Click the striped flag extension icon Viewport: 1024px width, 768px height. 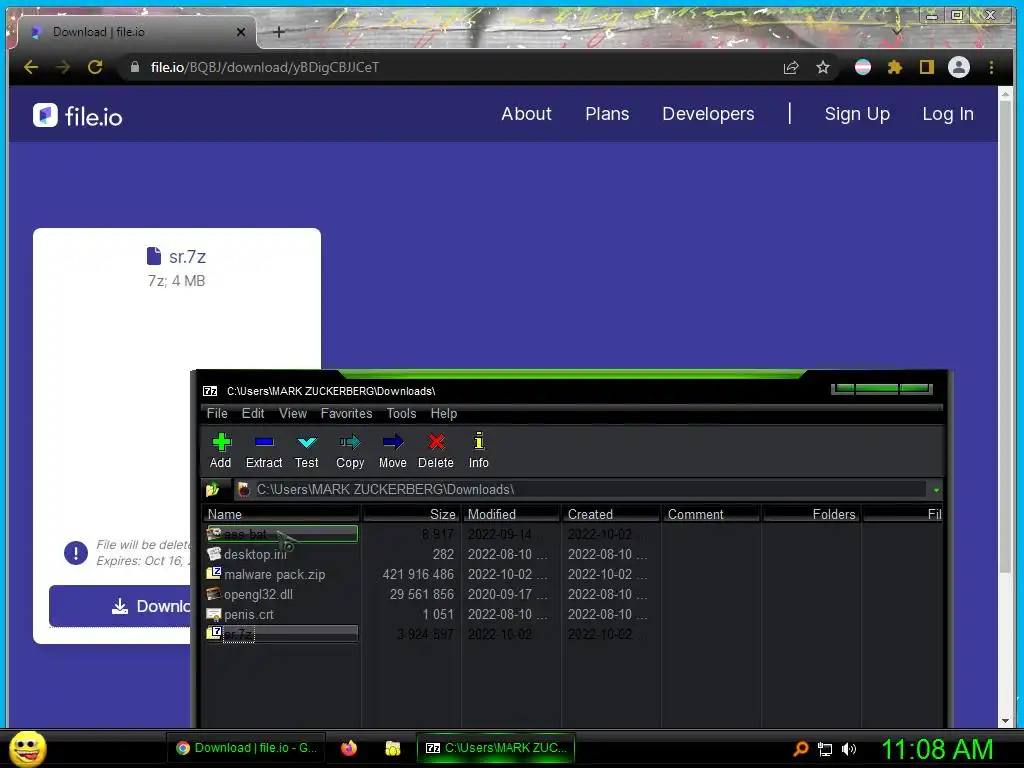pos(863,67)
